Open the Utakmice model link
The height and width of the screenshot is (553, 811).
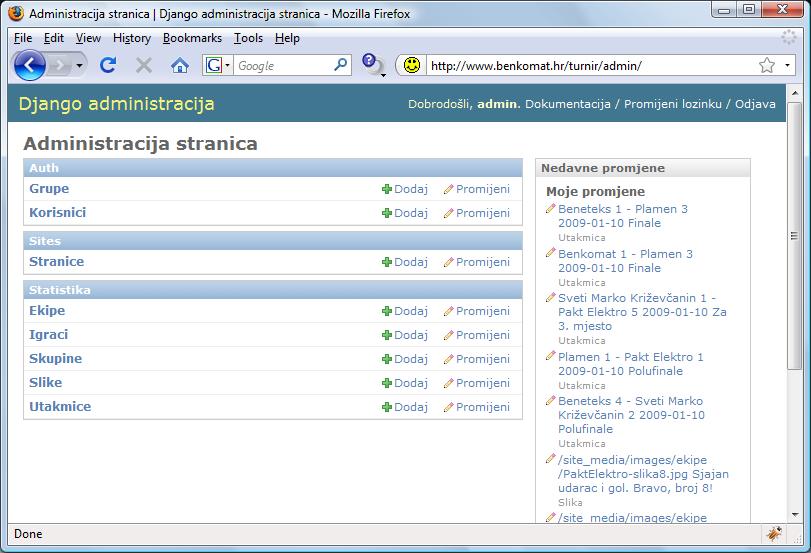tap(60, 407)
